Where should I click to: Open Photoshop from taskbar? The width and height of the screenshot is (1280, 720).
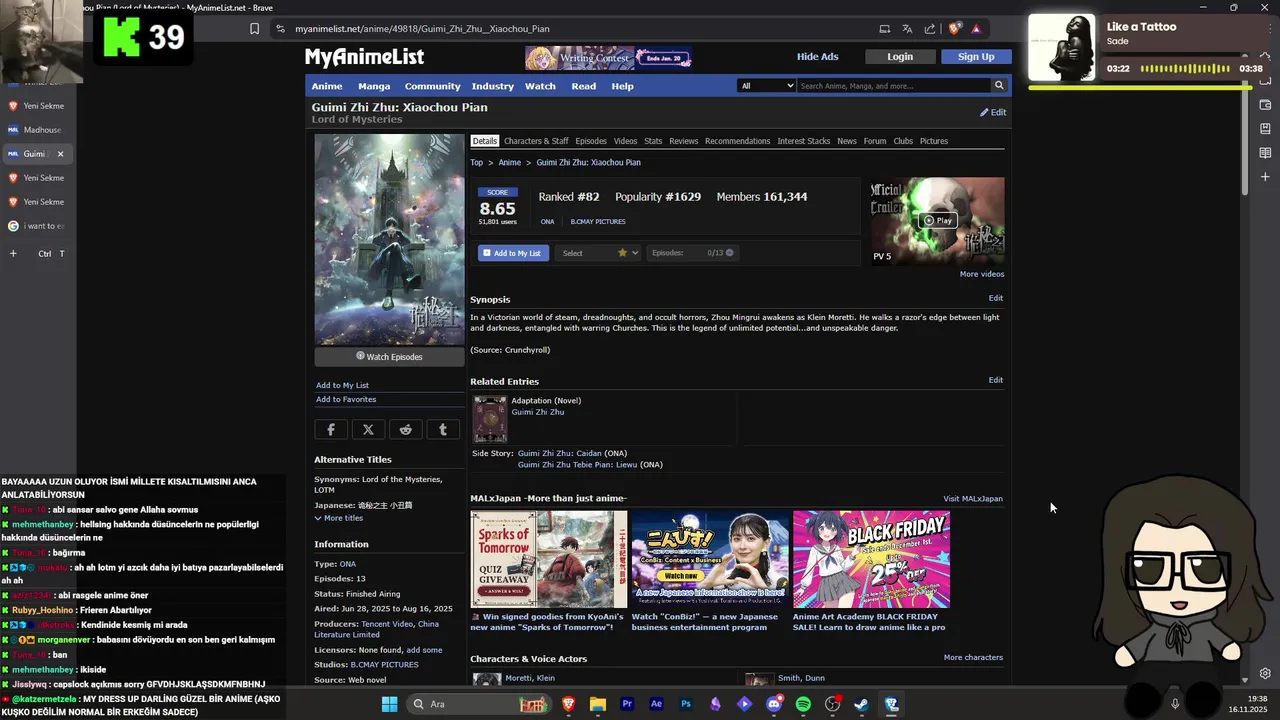[686, 704]
